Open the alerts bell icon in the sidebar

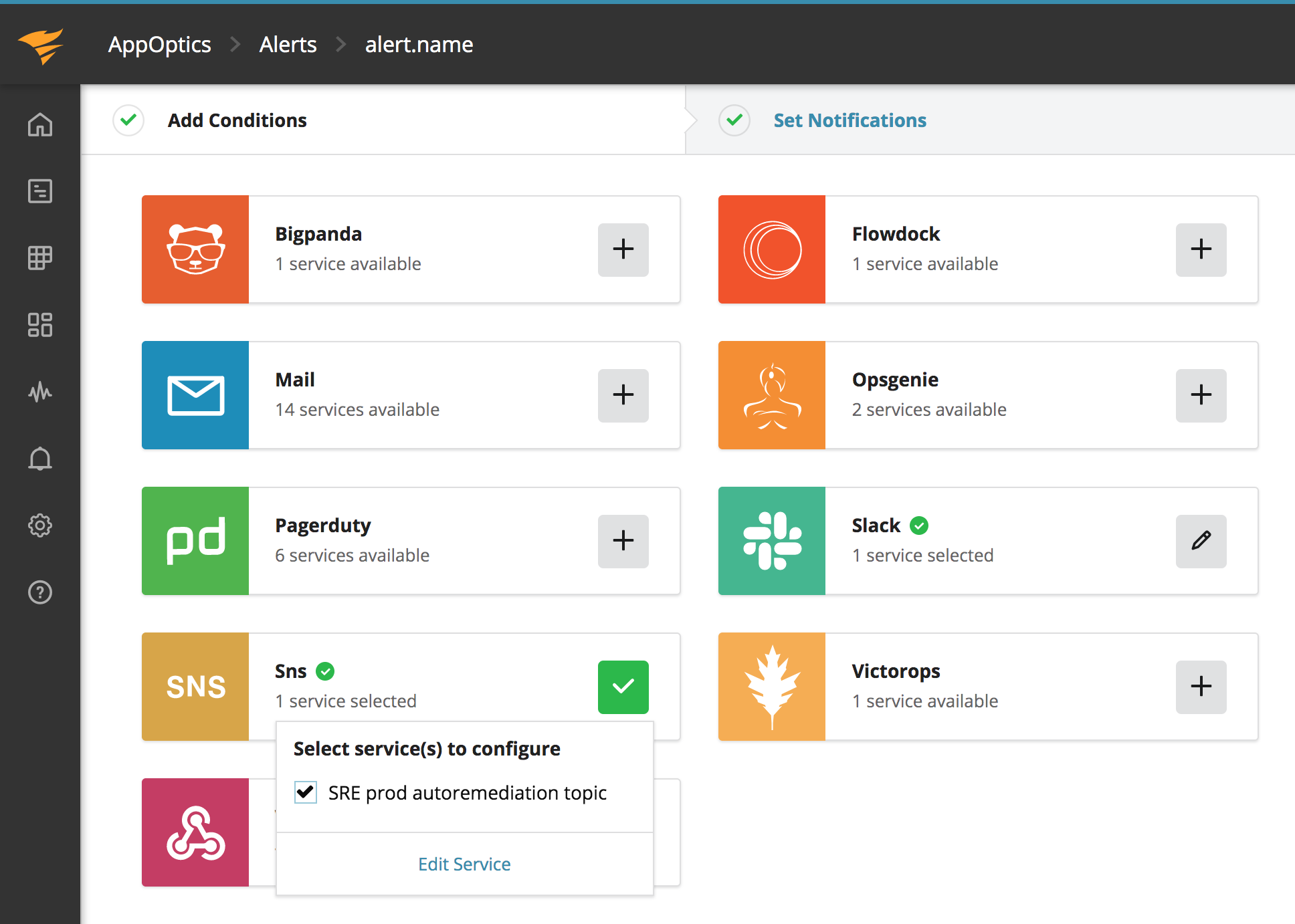pyautogui.click(x=40, y=459)
